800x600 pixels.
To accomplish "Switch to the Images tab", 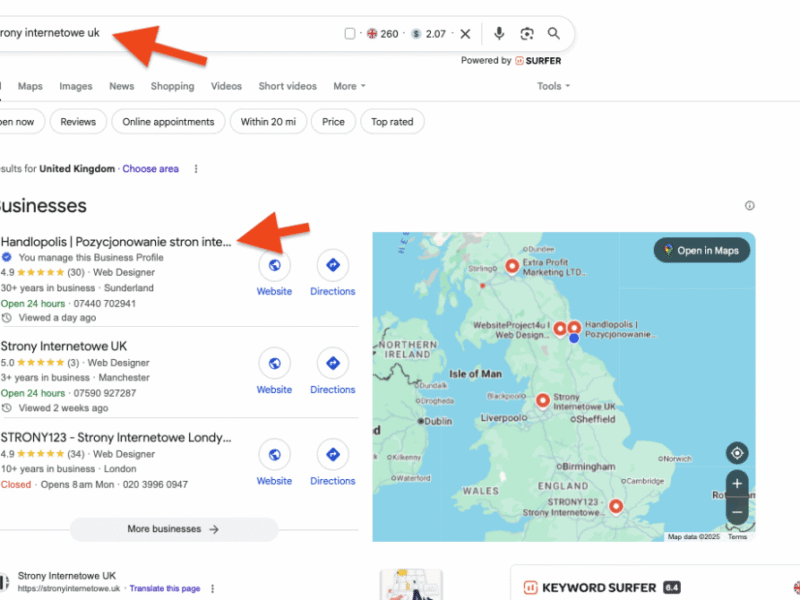I will pyautogui.click(x=75, y=86).
